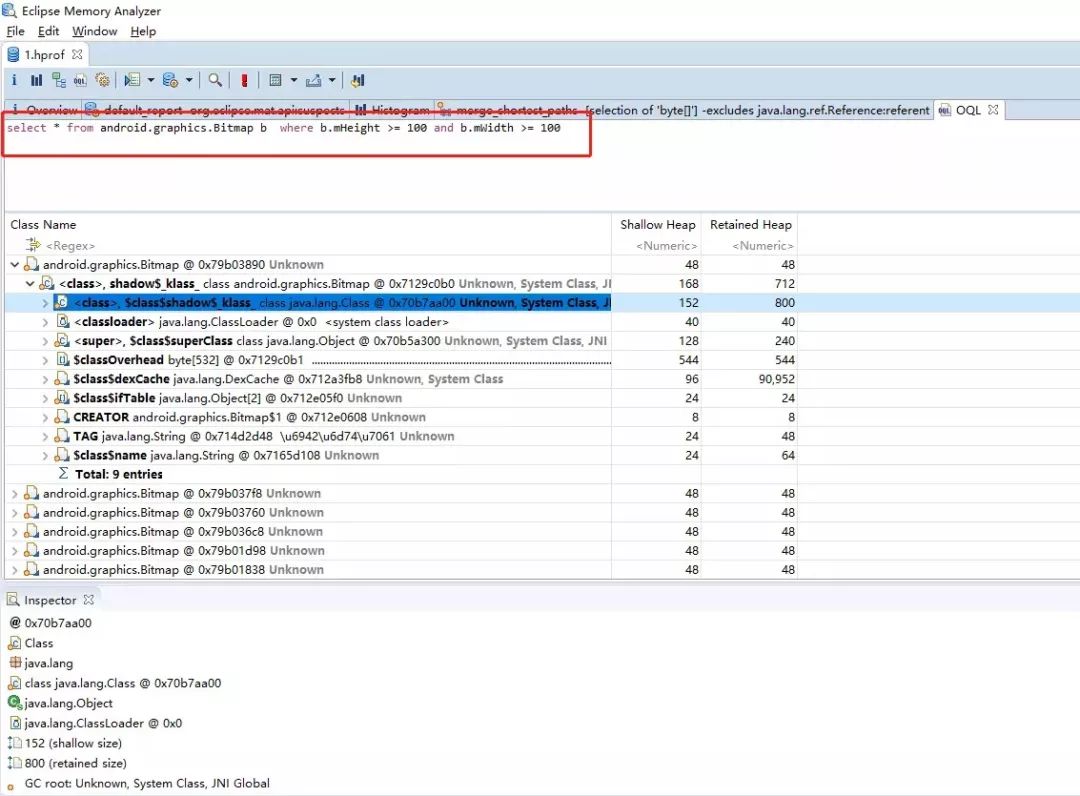Click the 1.hprof database file icon
The height and width of the screenshot is (796, 1080).
tap(12, 54)
